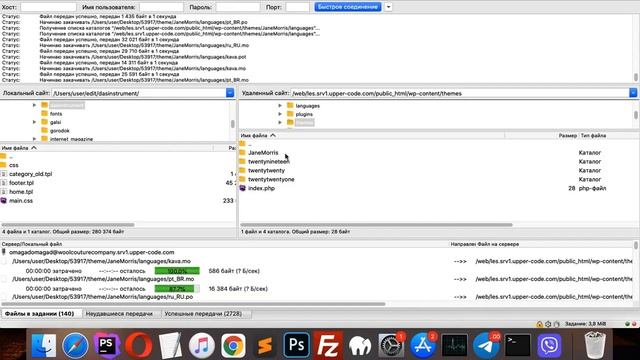Click the remote file list horizontal scrollbar
The height and width of the screenshot is (360, 640).
click(376, 224)
